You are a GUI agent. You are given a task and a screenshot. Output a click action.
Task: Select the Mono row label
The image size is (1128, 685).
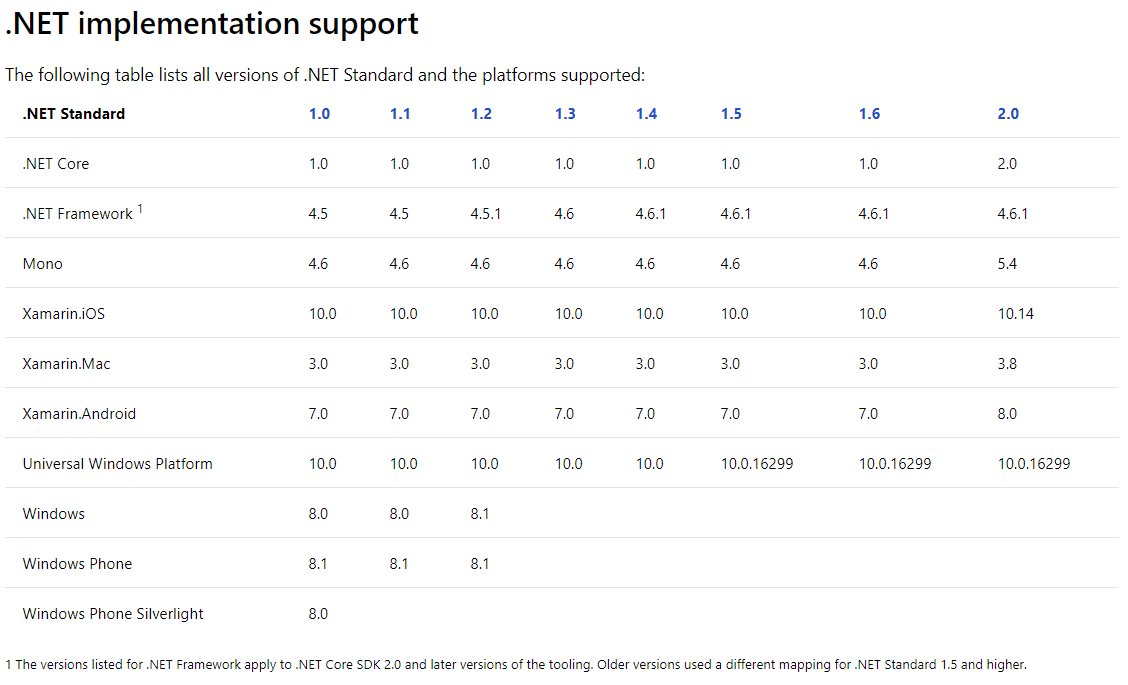click(43, 264)
